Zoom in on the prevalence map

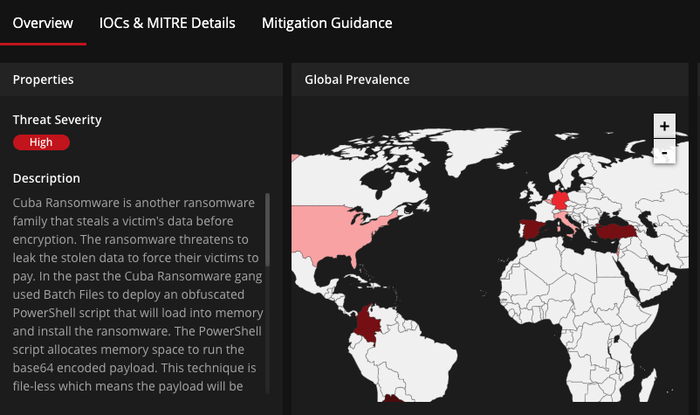coord(664,126)
